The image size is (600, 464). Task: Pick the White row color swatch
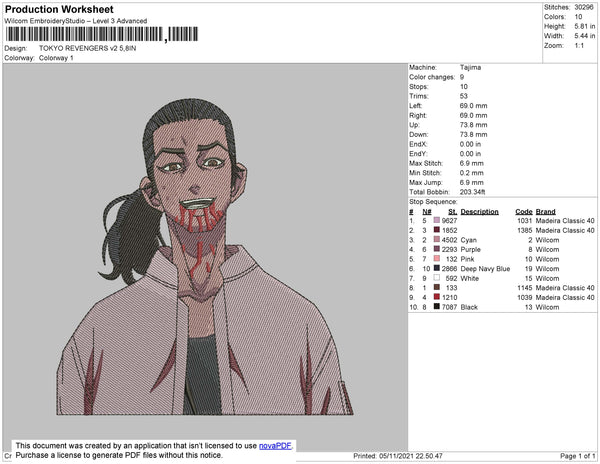pos(437,278)
